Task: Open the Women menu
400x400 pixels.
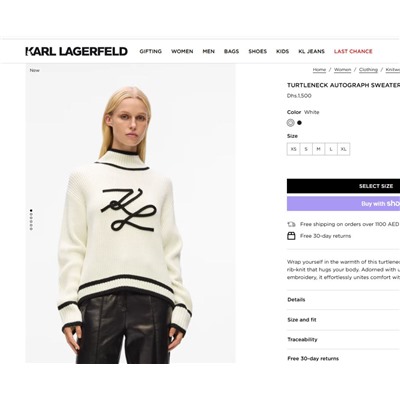Action: point(182,51)
